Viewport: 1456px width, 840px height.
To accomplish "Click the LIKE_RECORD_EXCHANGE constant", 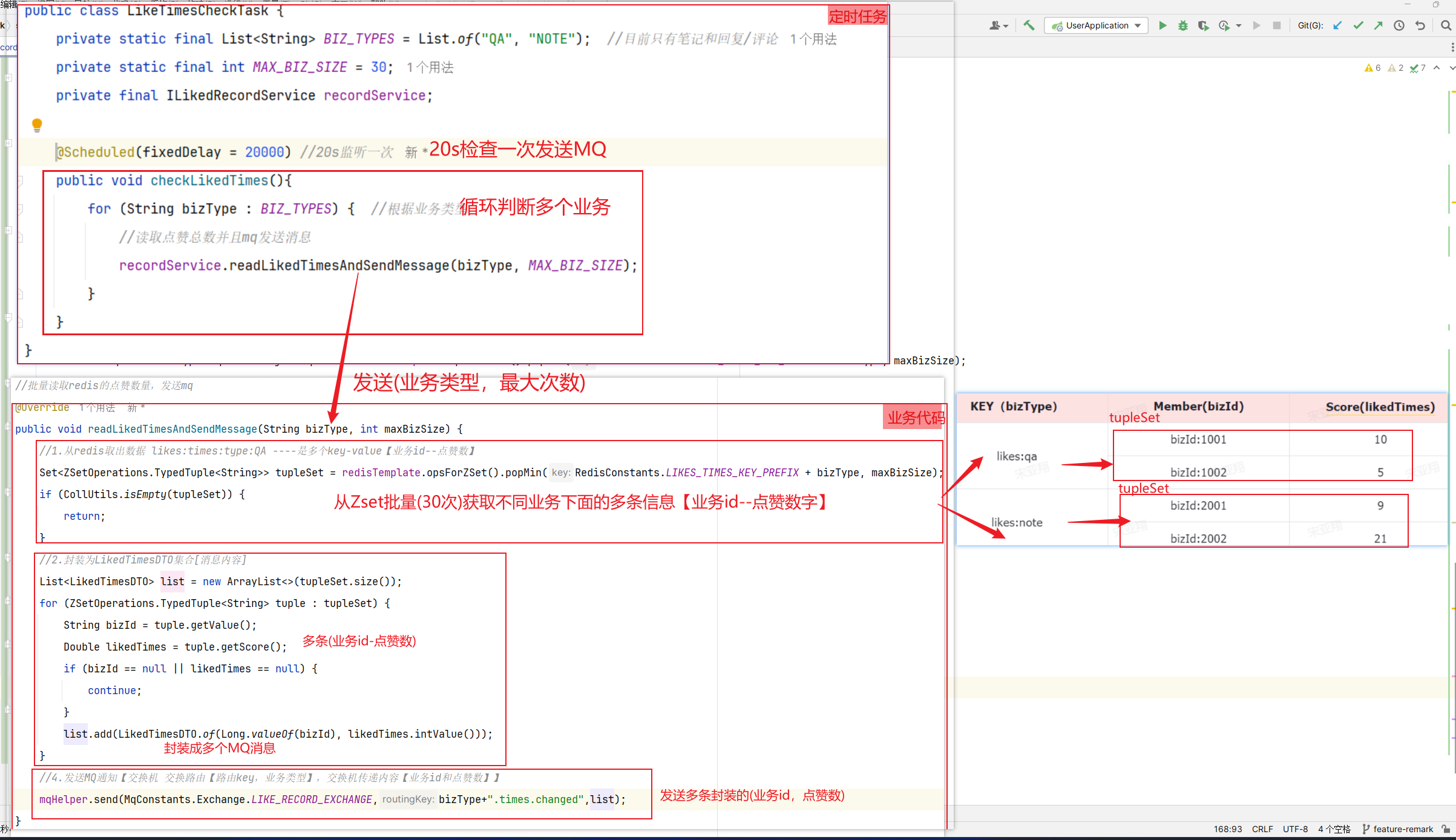I will point(312,799).
